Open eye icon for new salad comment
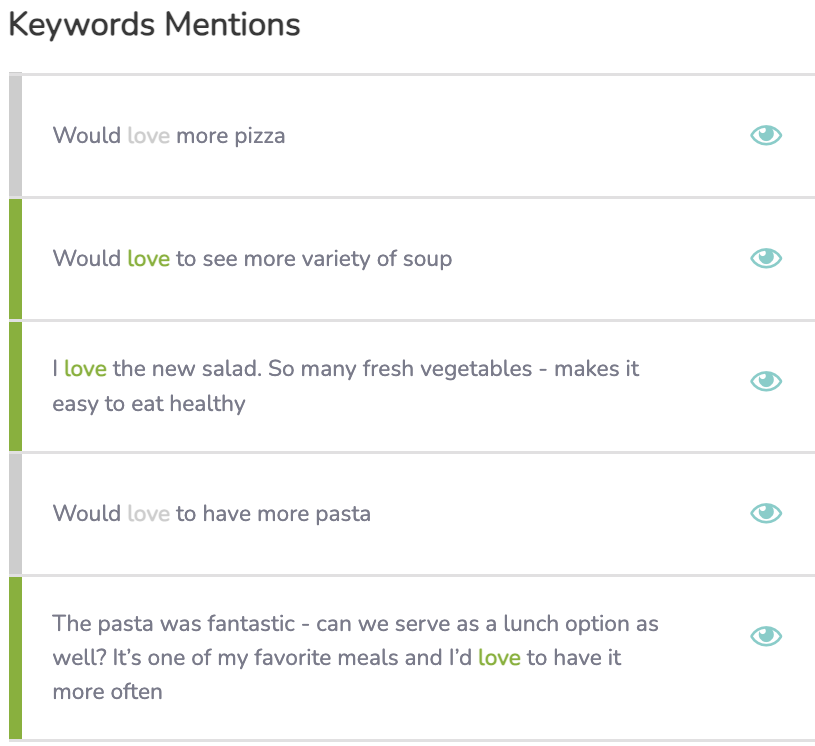 [x=766, y=381]
